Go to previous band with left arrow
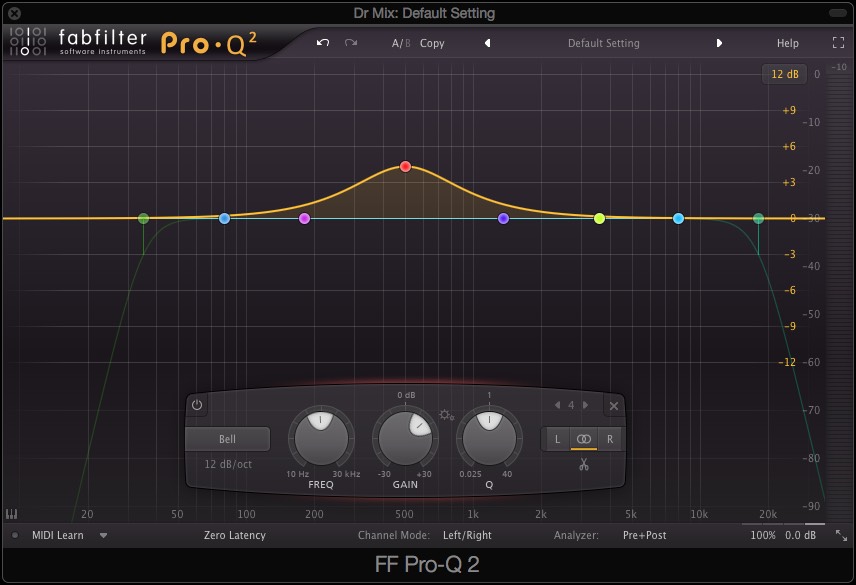This screenshot has height=585, width=856. (557, 405)
